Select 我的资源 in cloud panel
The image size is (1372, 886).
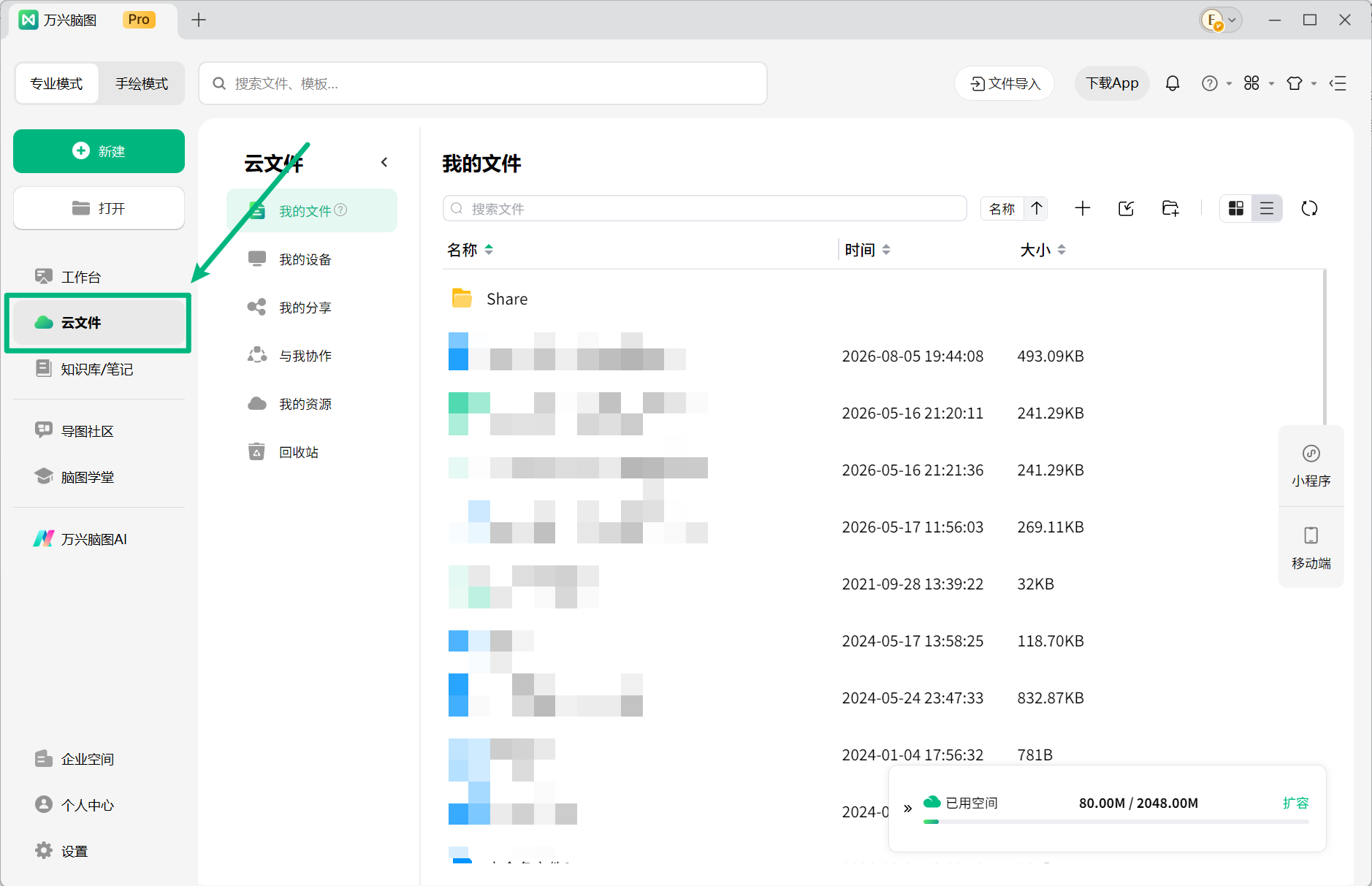click(x=312, y=404)
